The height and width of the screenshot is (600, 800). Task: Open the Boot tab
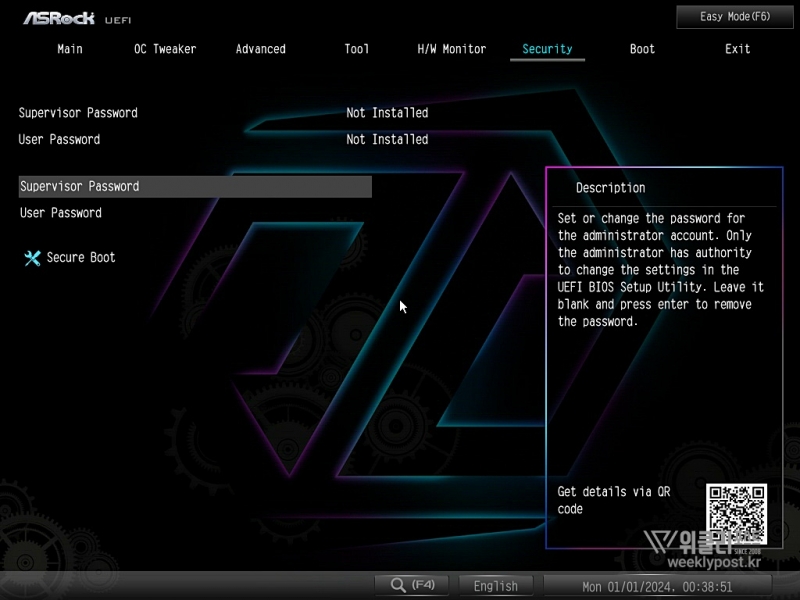(642, 49)
